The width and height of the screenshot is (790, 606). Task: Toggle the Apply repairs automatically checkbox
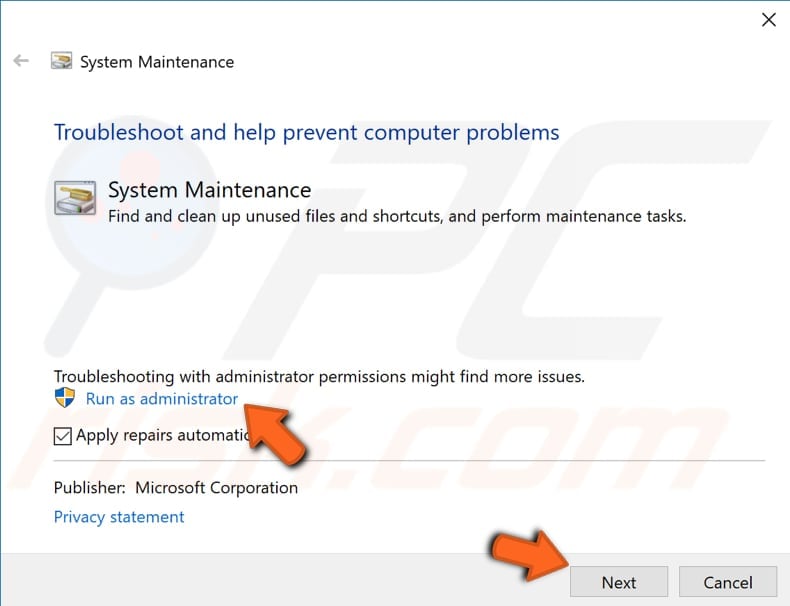tap(62, 436)
